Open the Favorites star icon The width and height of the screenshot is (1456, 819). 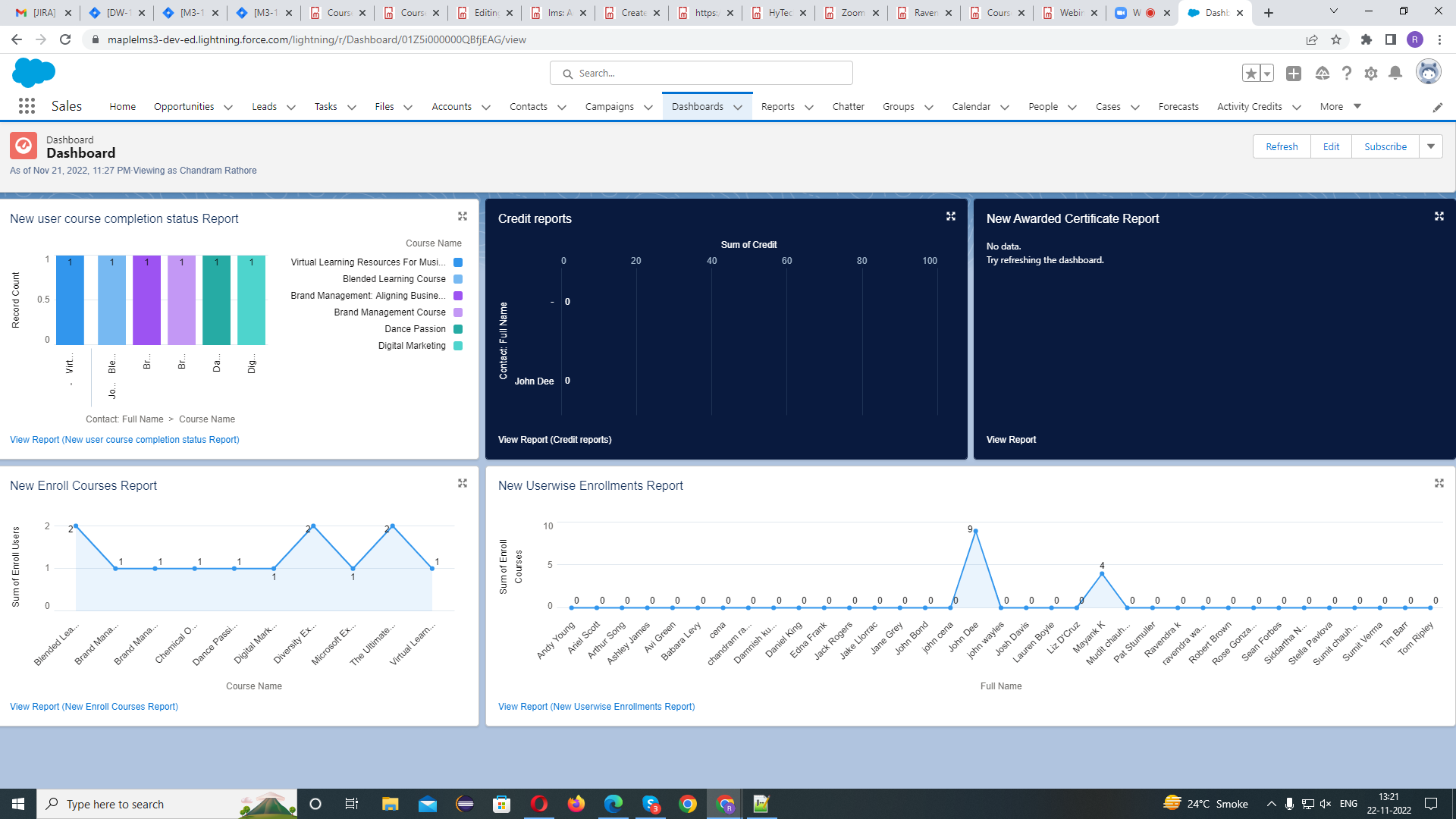pos(1251,74)
